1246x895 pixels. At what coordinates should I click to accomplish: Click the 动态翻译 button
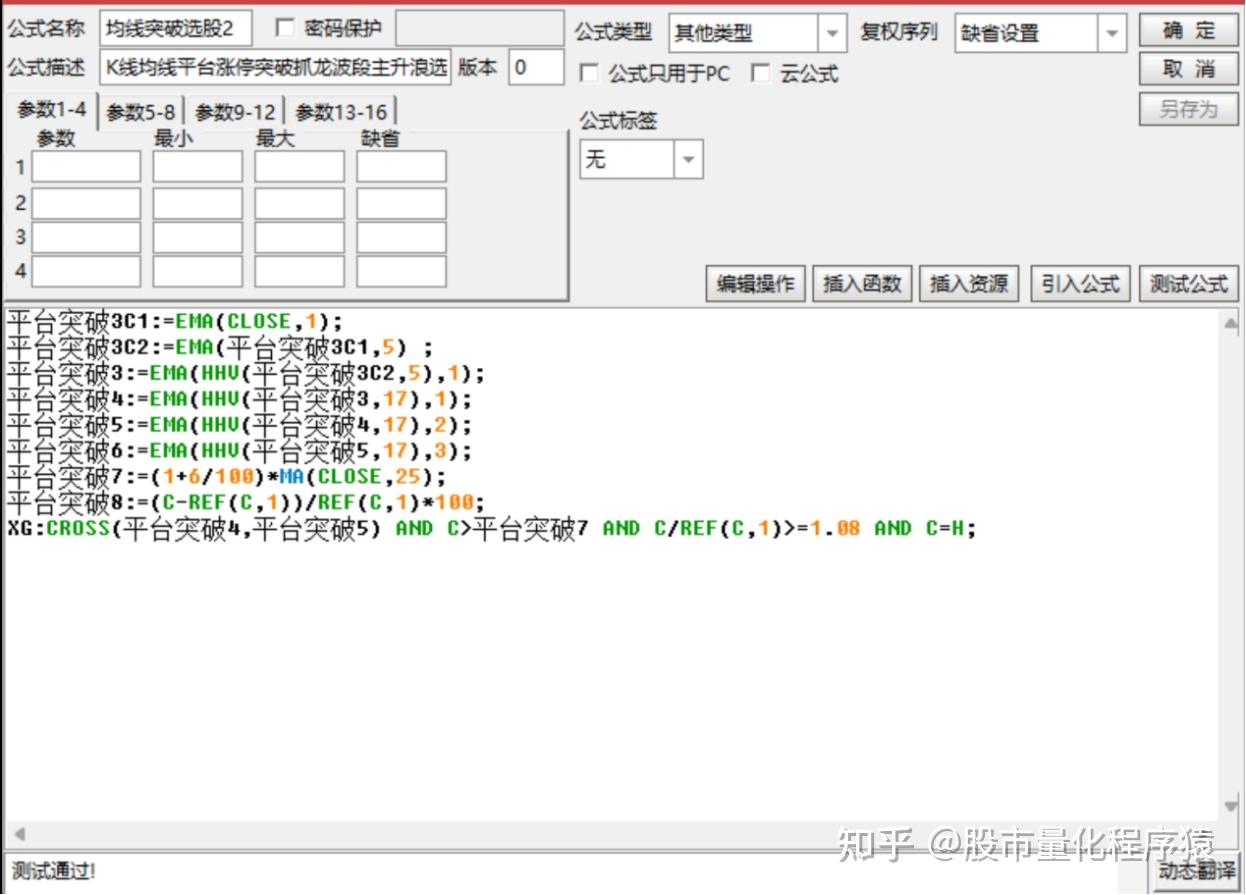1195,872
